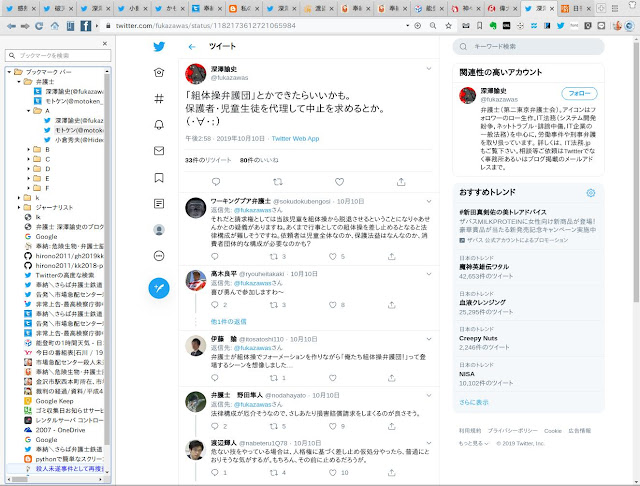Open 高木良平 reply options chevron
Viewport: 640px width, 486px height.
[x=429, y=274]
